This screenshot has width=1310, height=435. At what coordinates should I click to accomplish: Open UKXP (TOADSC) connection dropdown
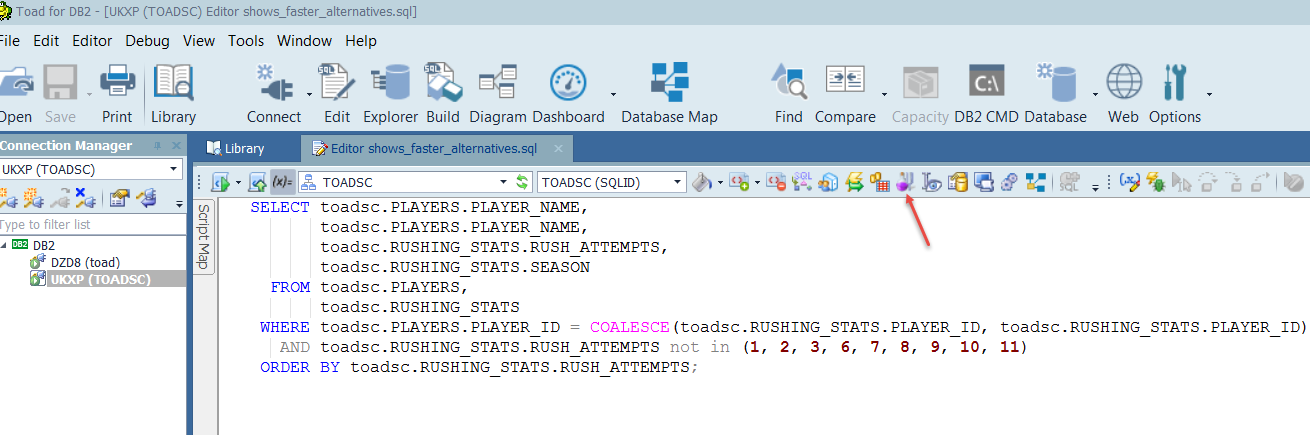174,169
